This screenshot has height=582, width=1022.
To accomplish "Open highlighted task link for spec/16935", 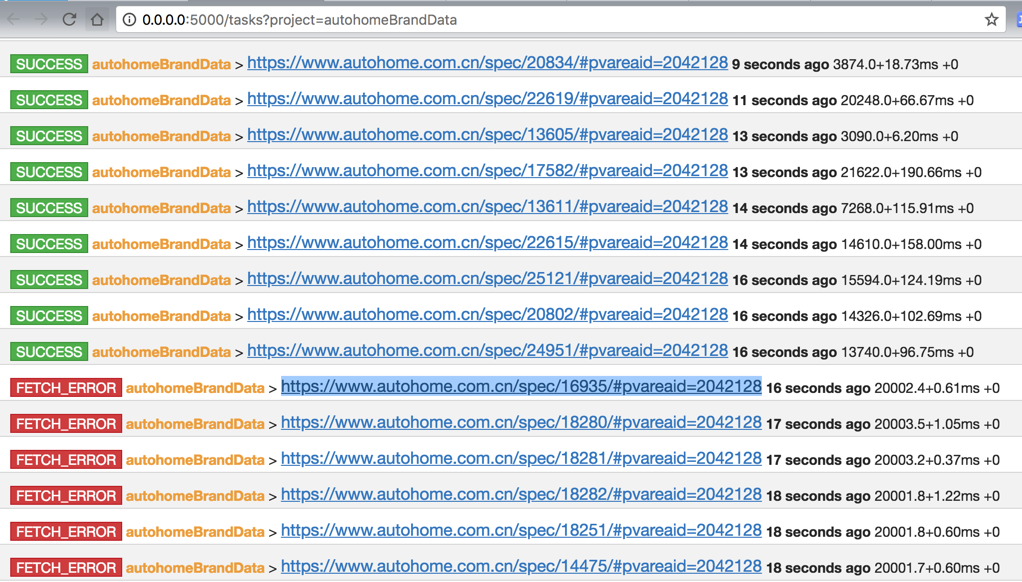I will click(521, 386).
